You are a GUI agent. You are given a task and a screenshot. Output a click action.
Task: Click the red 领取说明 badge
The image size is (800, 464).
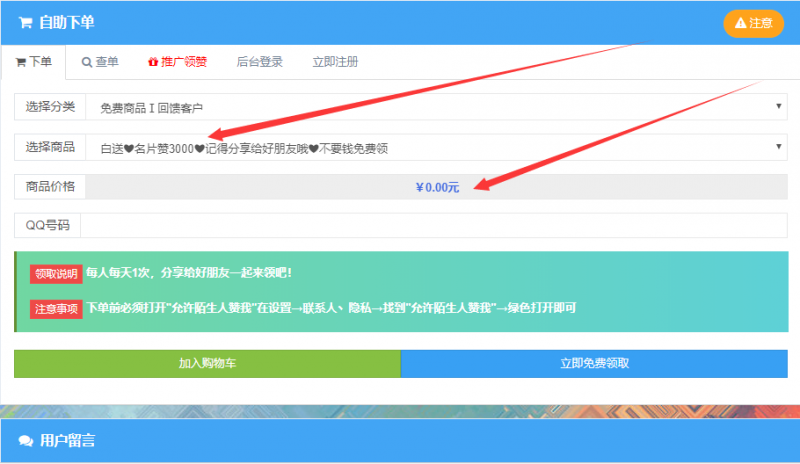click(56, 274)
